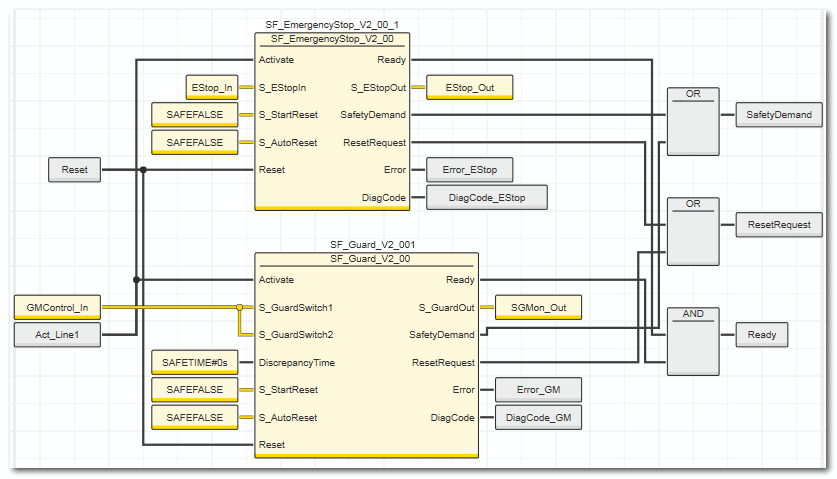The image size is (837, 479).
Task: Select the OR block feeding SafetyDemand output
Action: tap(693, 122)
